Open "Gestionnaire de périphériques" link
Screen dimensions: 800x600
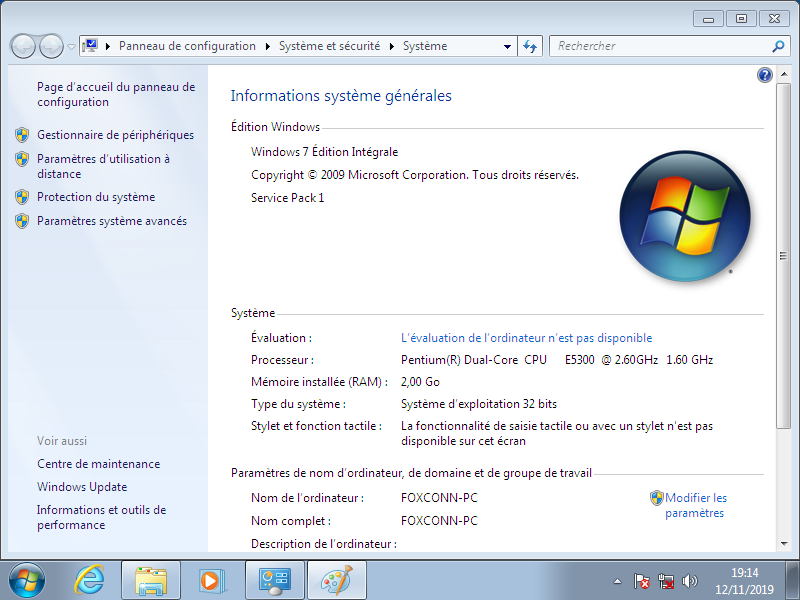[115, 135]
